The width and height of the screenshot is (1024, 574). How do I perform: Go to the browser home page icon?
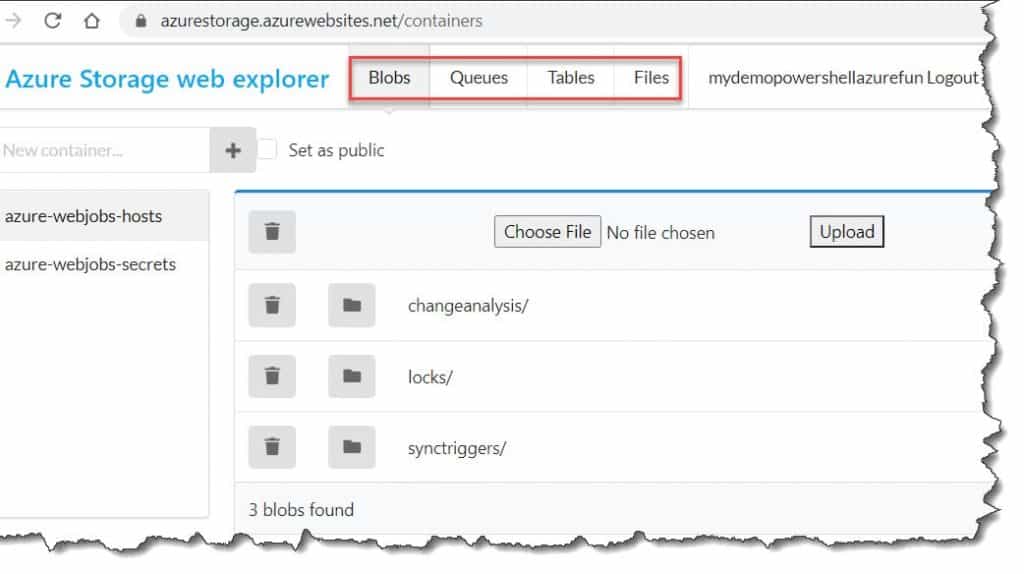point(92,21)
